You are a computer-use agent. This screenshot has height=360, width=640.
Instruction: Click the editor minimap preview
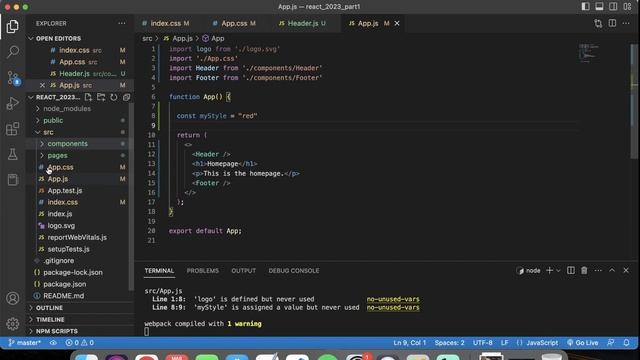589,53
